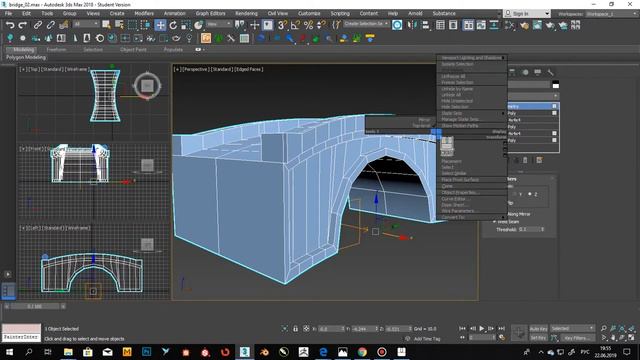
Task: Activate the Select and Link tool
Action: (38, 25)
